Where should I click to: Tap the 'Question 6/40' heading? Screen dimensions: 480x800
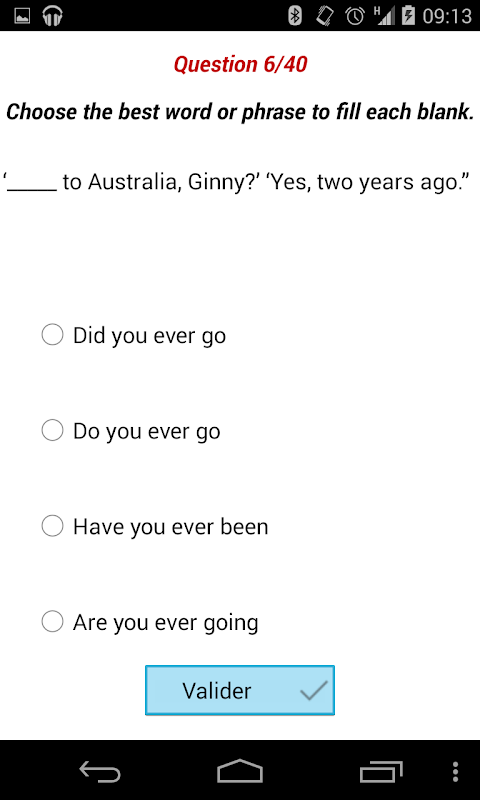click(x=240, y=65)
